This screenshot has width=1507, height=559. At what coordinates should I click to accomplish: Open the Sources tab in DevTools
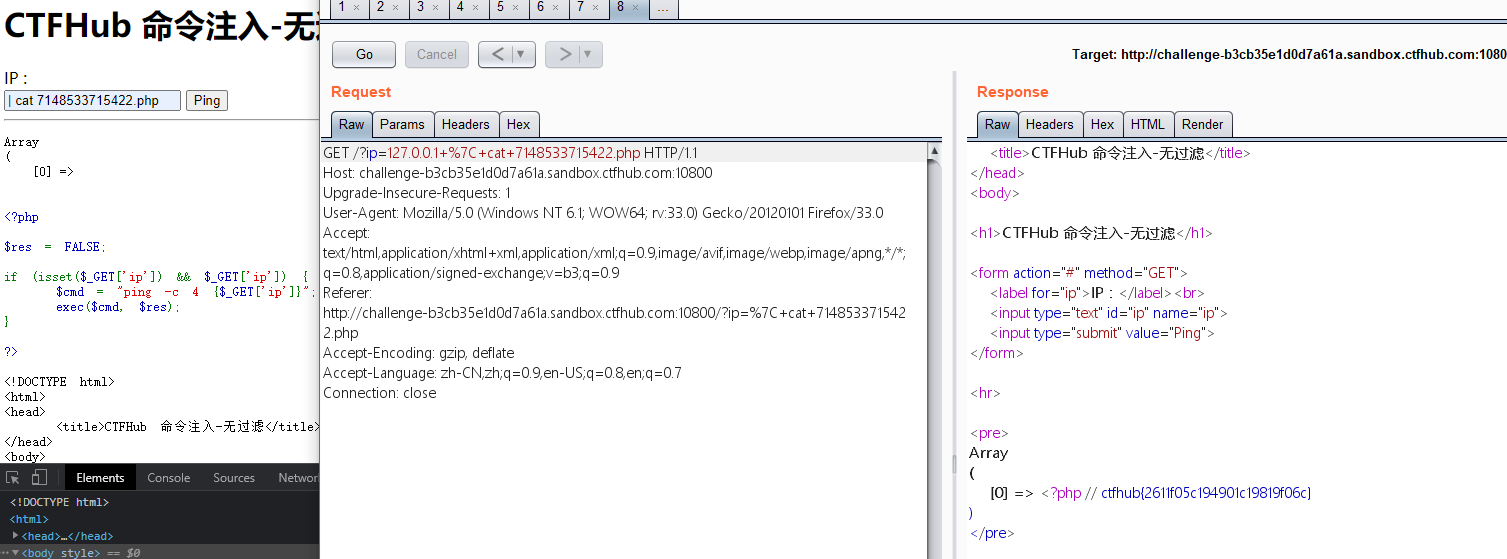(234, 477)
